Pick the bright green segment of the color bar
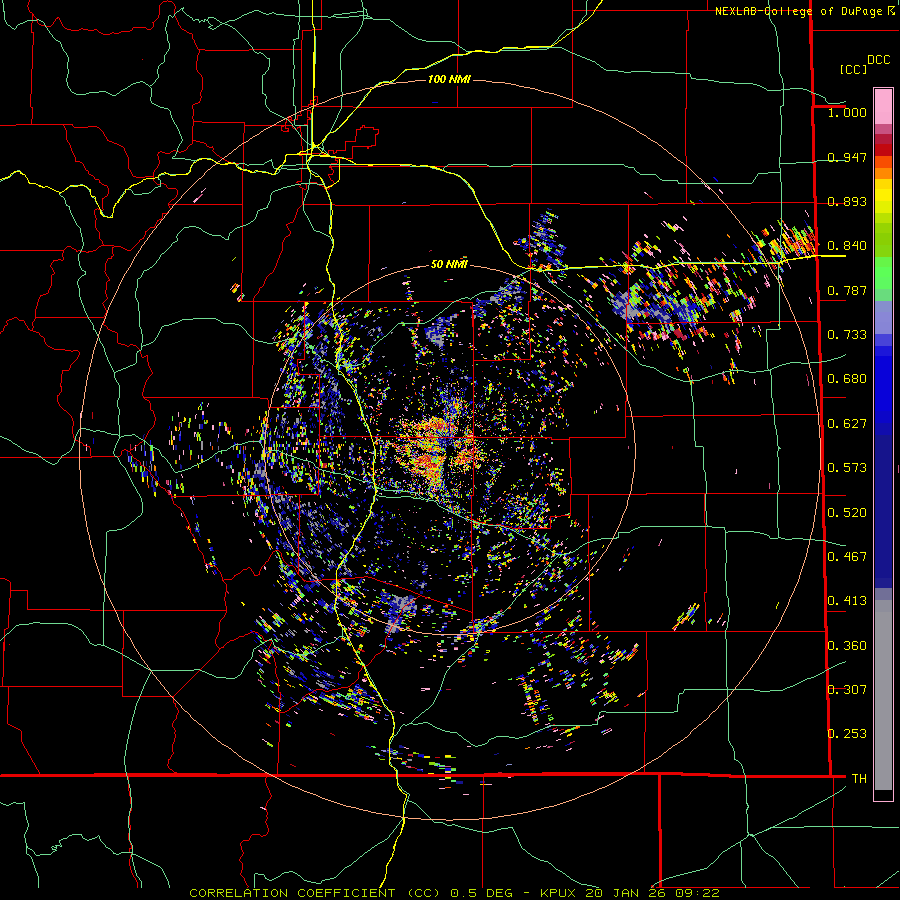Viewport: 900px width, 900px height. pos(883,273)
